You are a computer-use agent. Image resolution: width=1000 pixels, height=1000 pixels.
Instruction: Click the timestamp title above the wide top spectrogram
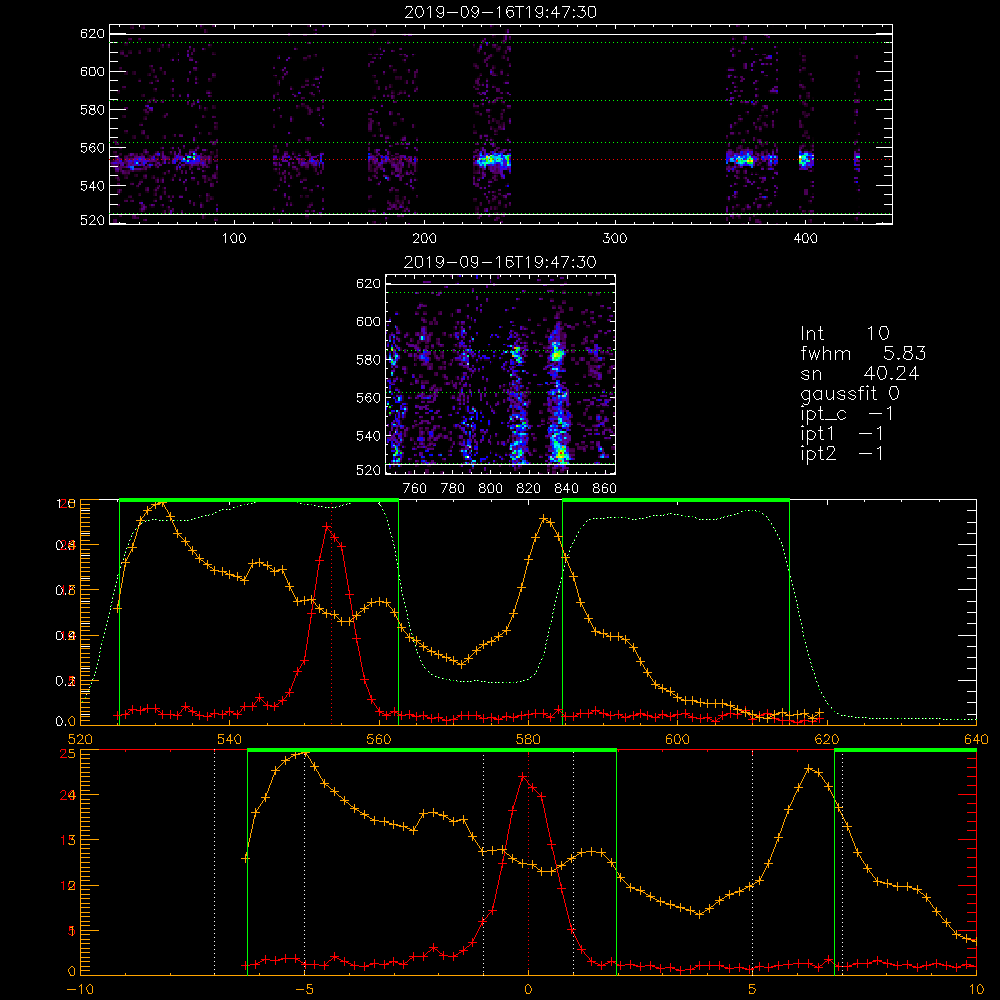point(500,12)
